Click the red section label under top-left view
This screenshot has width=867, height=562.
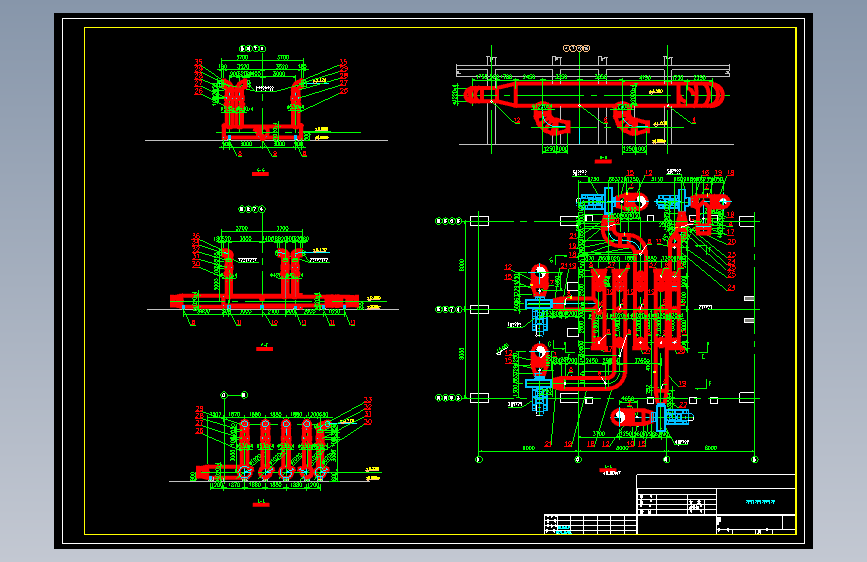click(x=260, y=174)
